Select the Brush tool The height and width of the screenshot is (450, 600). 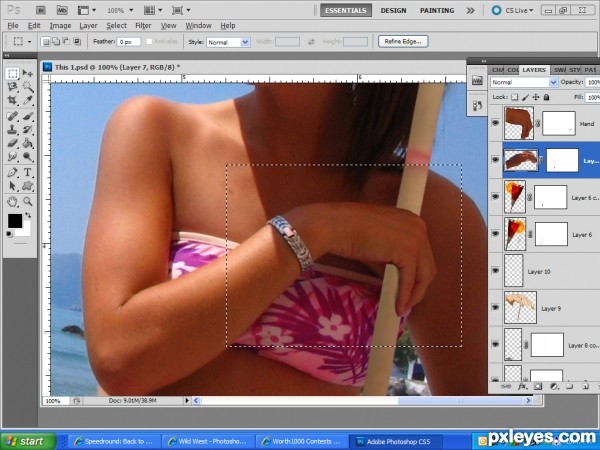[28, 116]
